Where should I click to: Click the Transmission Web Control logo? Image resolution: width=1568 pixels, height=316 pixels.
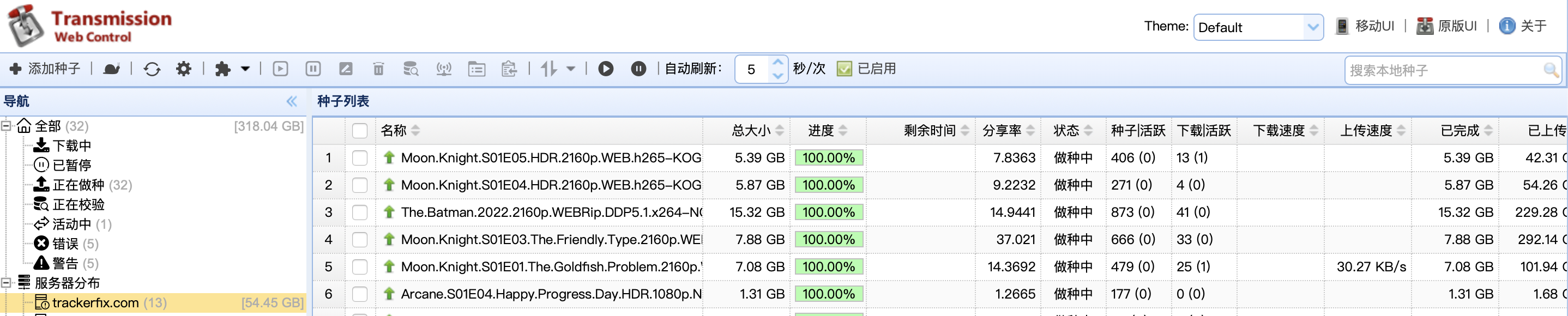[x=90, y=26]
